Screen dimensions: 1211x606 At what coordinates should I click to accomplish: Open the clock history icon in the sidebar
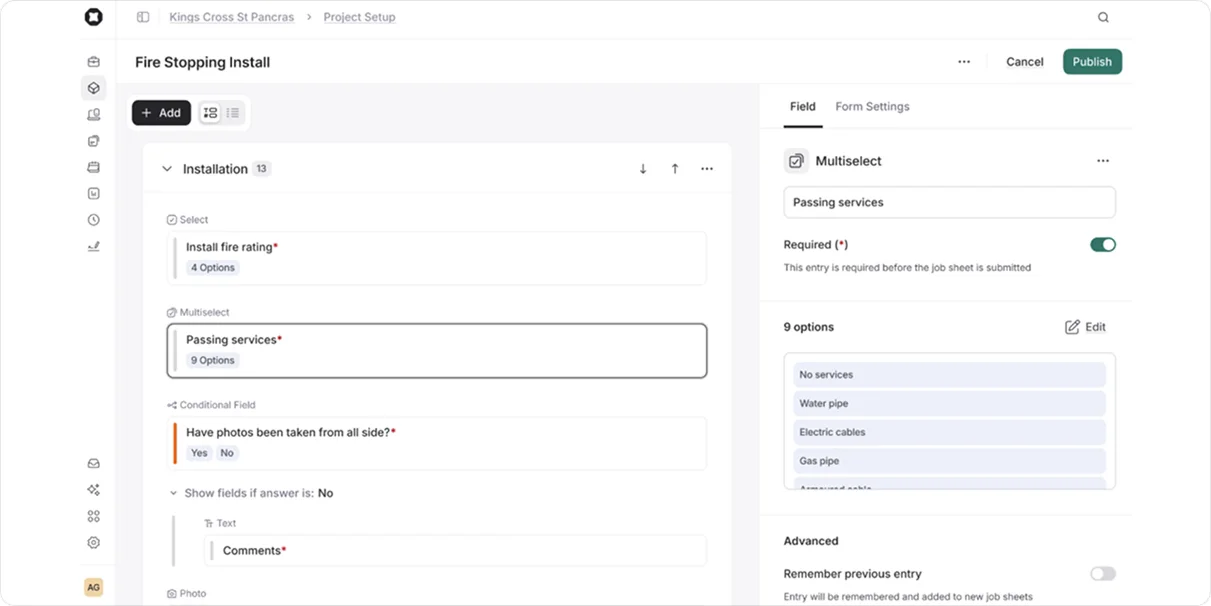(93, 220)
